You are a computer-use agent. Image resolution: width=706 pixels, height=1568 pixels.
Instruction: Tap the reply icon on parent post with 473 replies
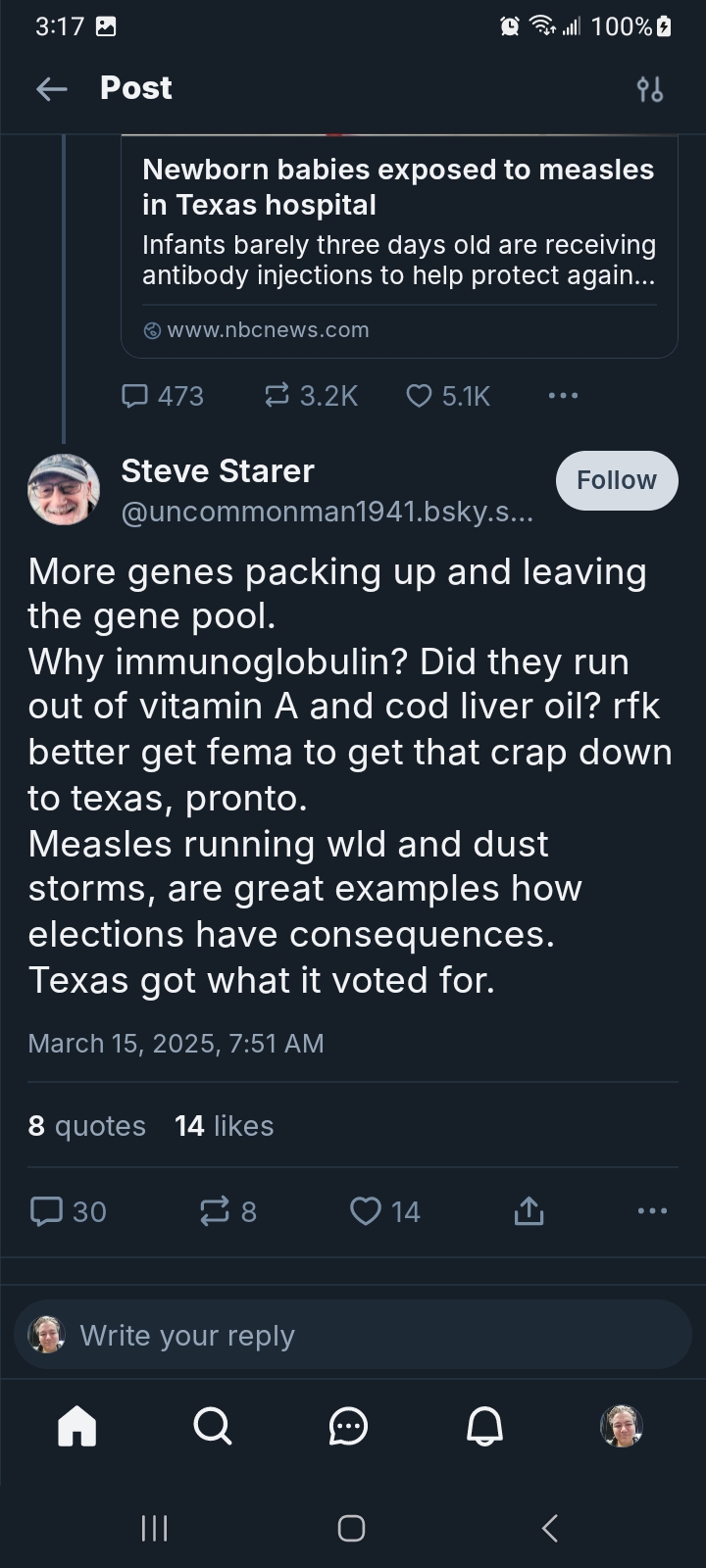[x=134, y=396]
